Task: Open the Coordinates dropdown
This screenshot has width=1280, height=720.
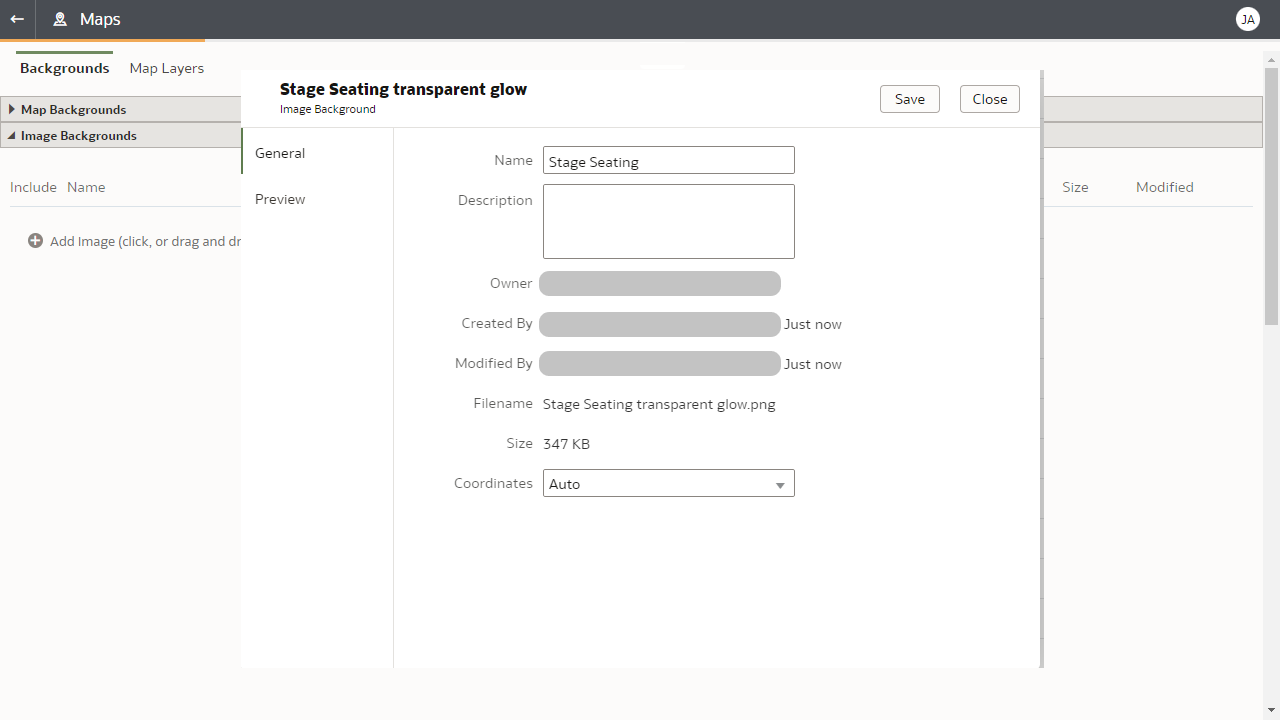Action: tap(668, 484)
